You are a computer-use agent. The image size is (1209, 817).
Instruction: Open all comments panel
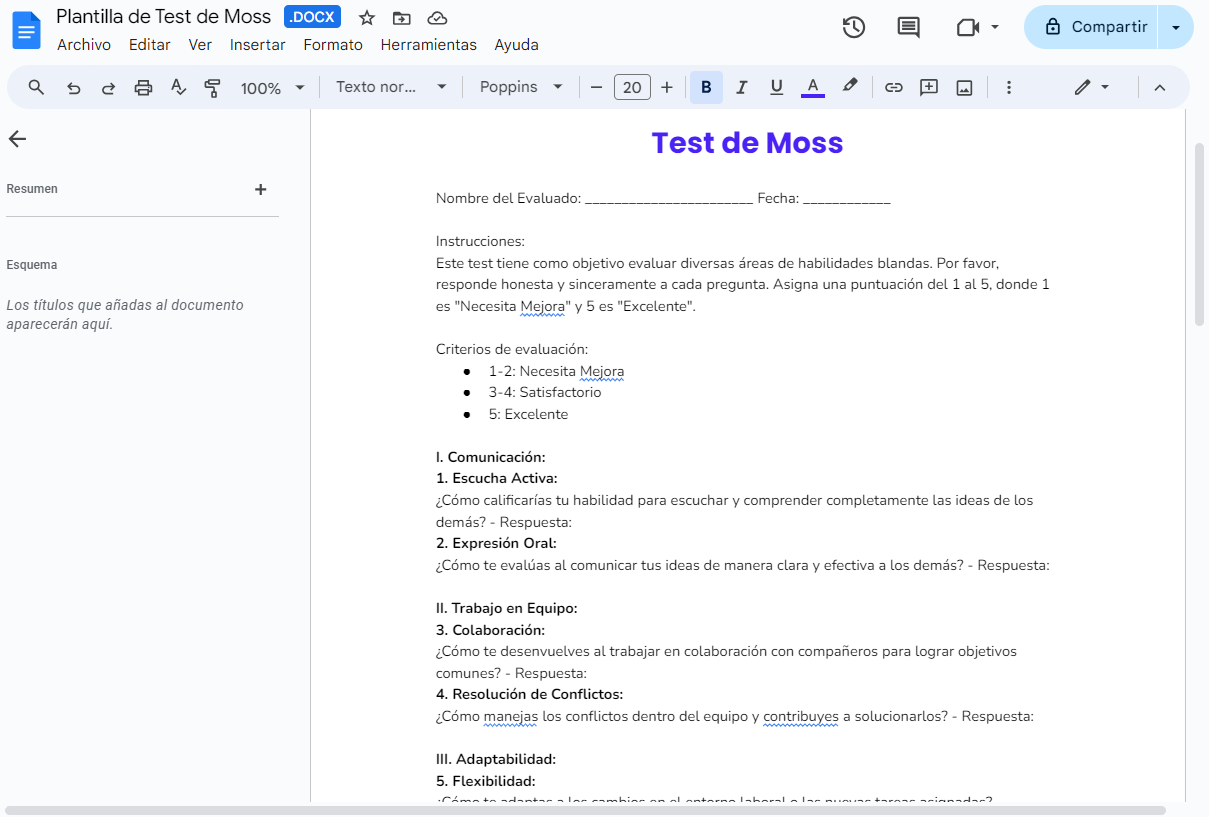[x=908, y=27]
